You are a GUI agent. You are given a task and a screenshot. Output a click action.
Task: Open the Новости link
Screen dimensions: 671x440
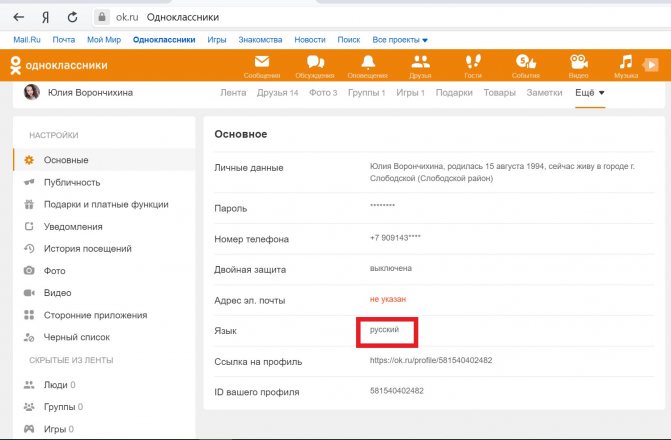(310, 40)
